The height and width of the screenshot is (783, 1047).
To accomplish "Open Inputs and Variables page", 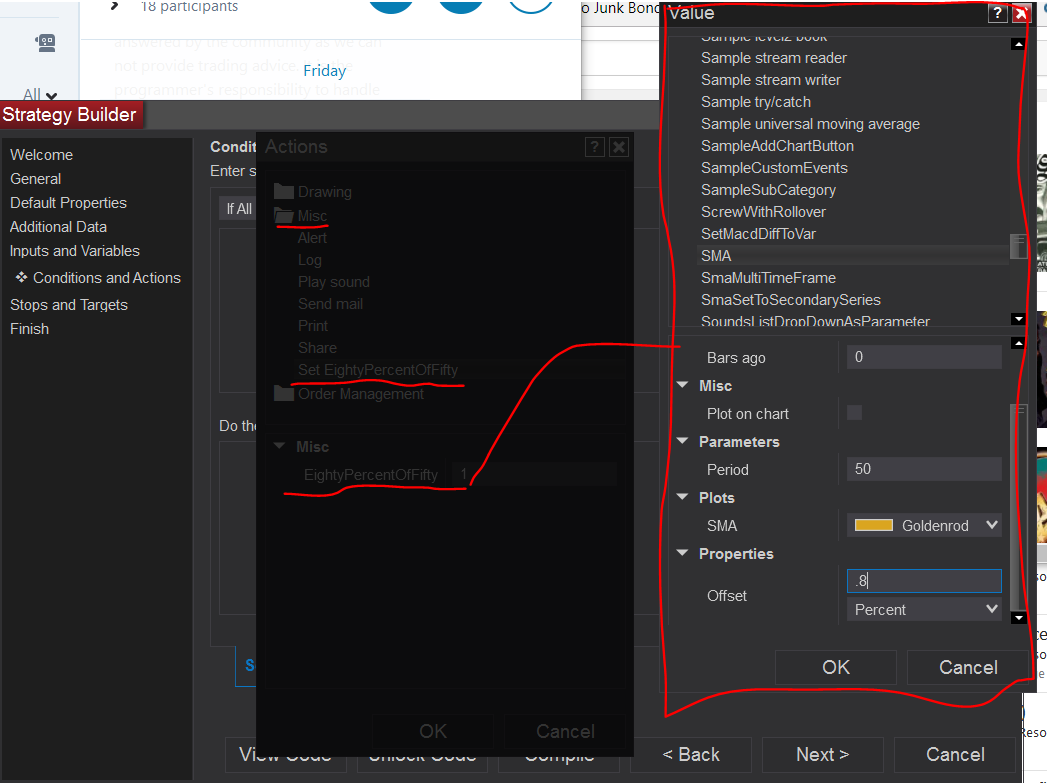I will click(x=75, y=251).
